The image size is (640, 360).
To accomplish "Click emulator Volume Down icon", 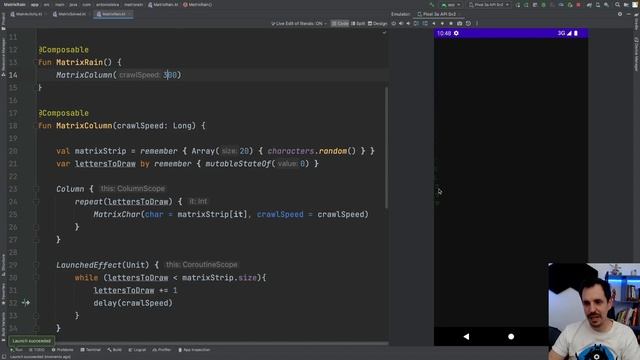I will pos(408,23).
